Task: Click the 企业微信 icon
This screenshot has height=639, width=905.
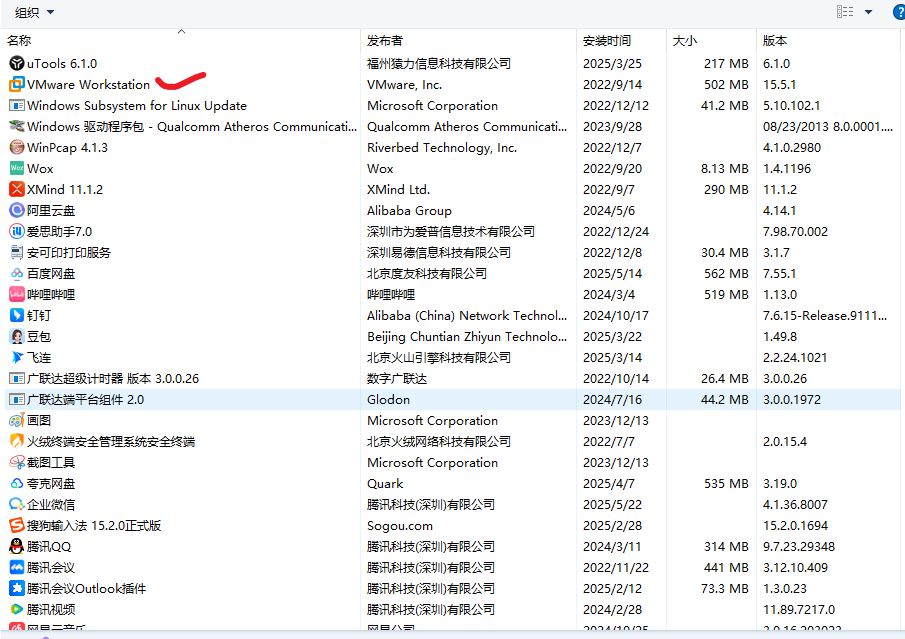Action: click(17, 505)
